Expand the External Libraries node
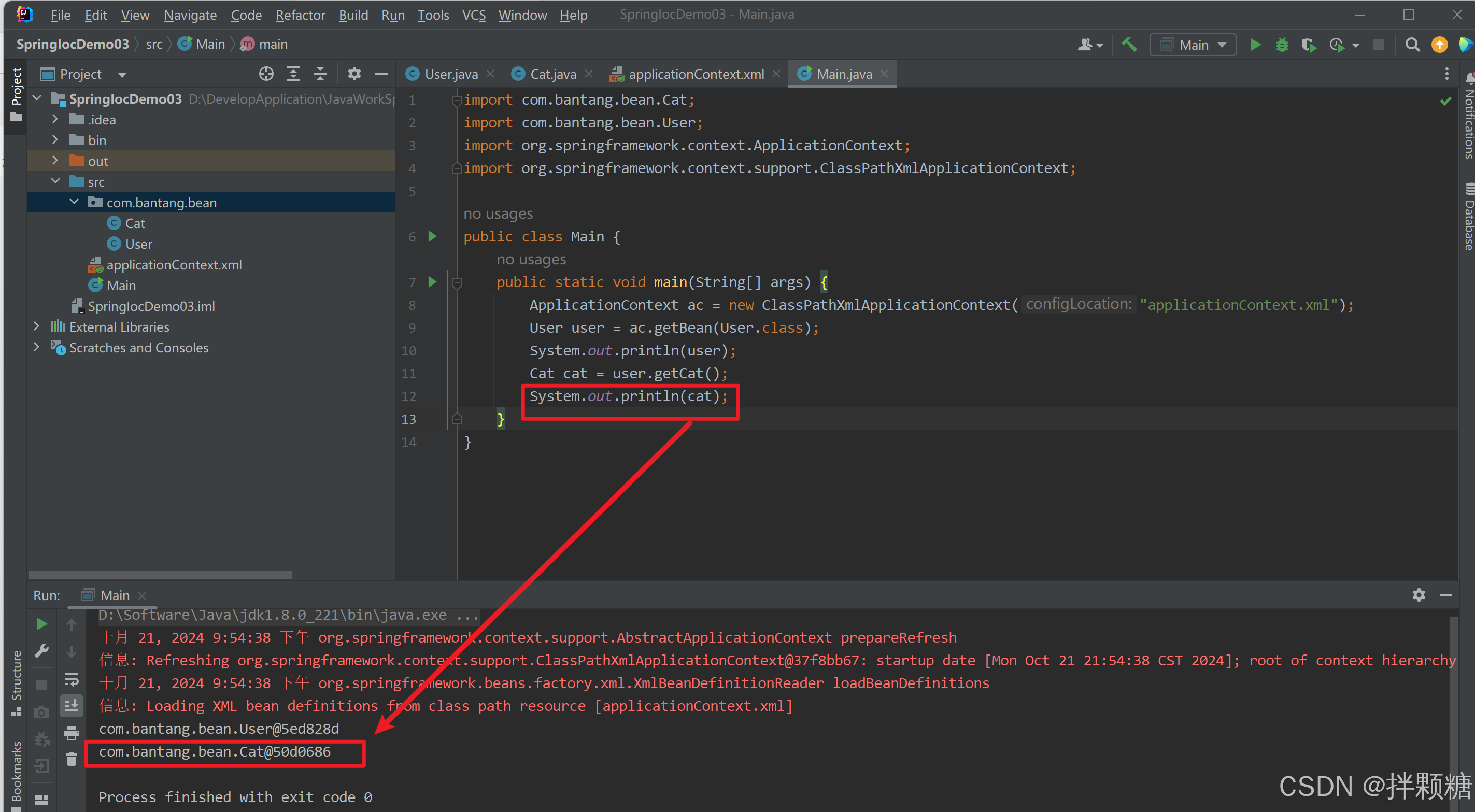This screenshot has height=812, width=1475. pyautogui.click(x=37, y=326)
